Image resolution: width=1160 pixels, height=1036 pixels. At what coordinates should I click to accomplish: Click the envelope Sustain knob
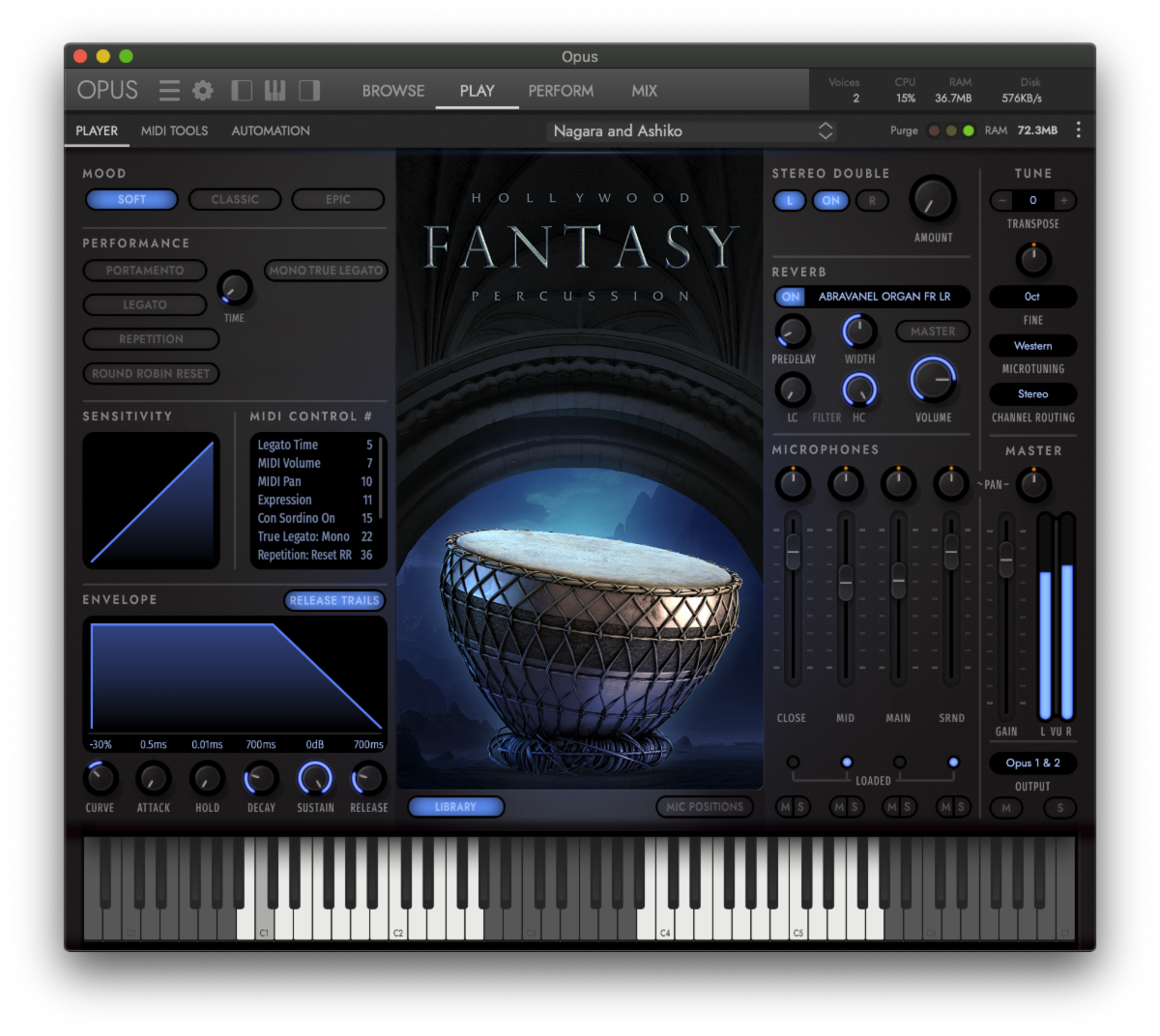315,778
